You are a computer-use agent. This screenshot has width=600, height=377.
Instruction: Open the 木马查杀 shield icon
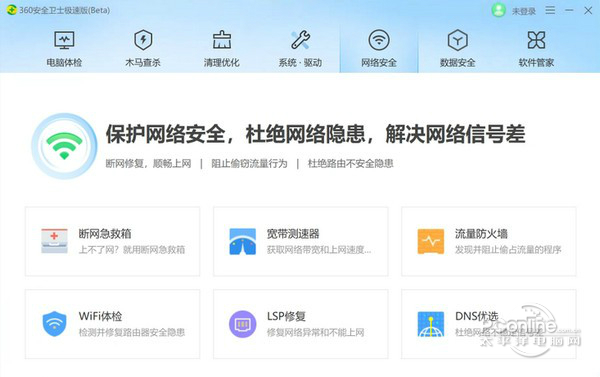pyautogui.click(x=143, y=40)
